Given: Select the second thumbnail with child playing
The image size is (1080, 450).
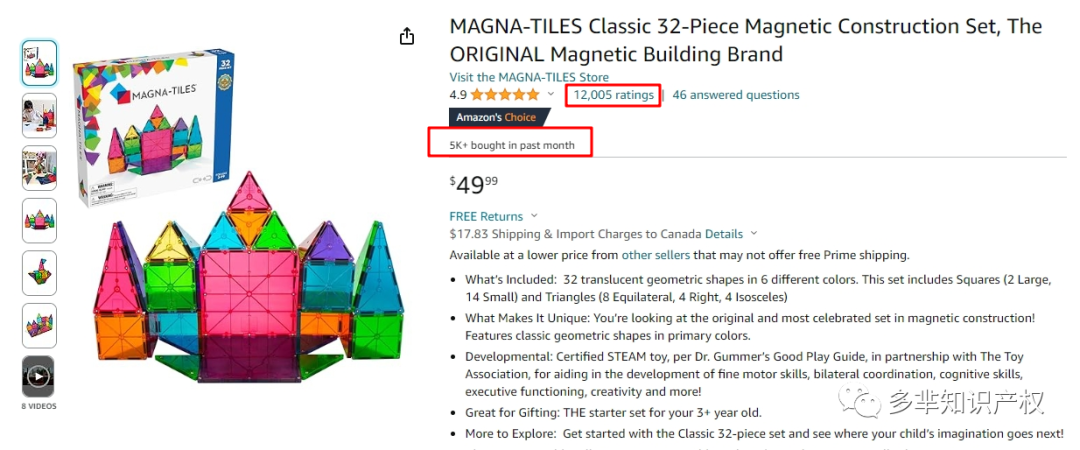Looking at the screenshot, I should point(39,115).
